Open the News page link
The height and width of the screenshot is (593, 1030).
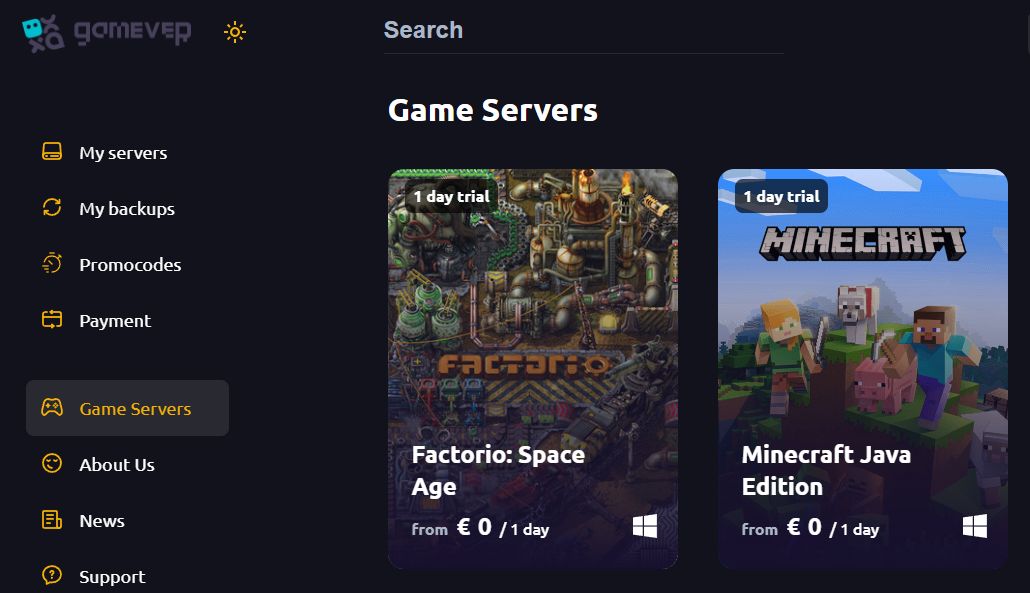click(101, 520)
